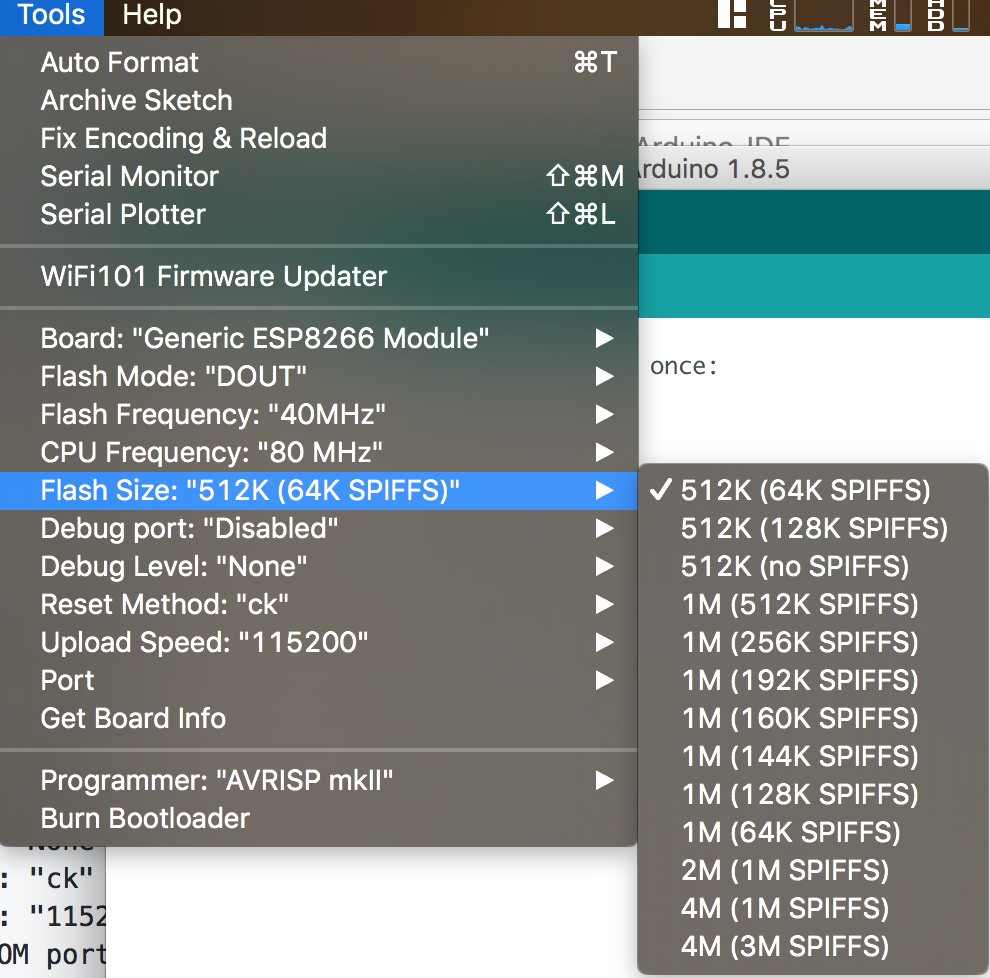The width and height of the screenshot is (990, 978).
Task: Open the Help menu
Action: click(x=152, y=15)
